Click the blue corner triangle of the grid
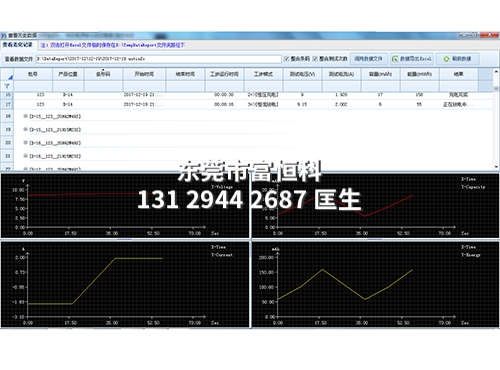 point(10,77)
